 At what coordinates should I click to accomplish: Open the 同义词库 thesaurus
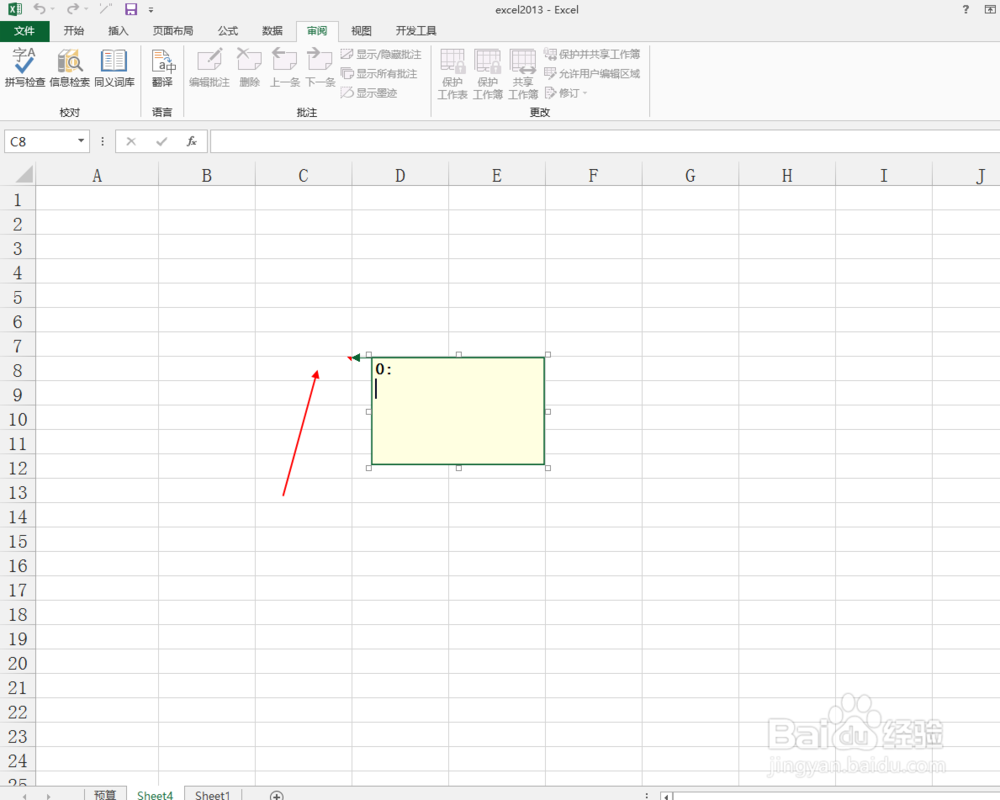[113, 70]
